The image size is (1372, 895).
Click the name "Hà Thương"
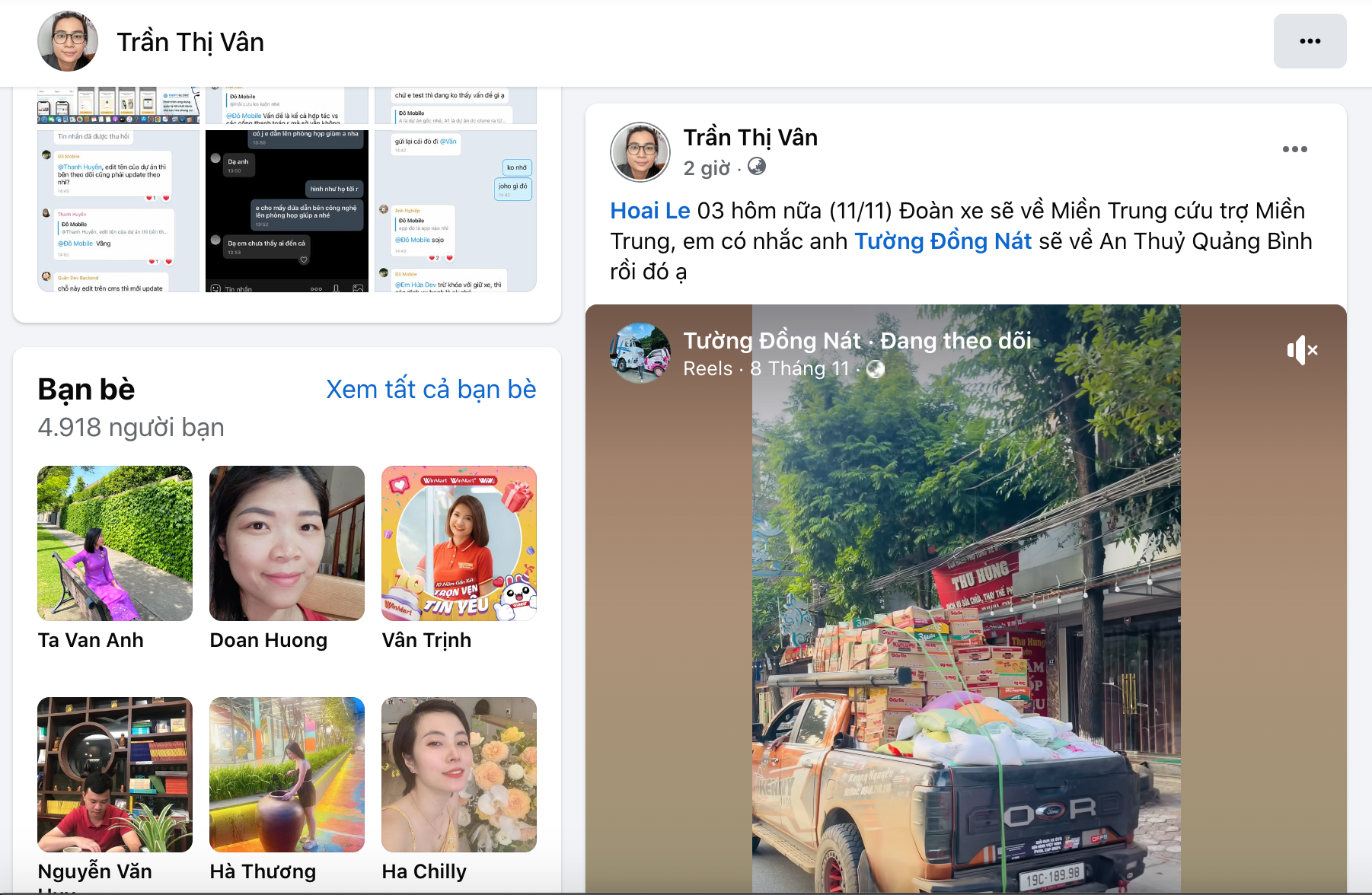(x=263, y=871)
